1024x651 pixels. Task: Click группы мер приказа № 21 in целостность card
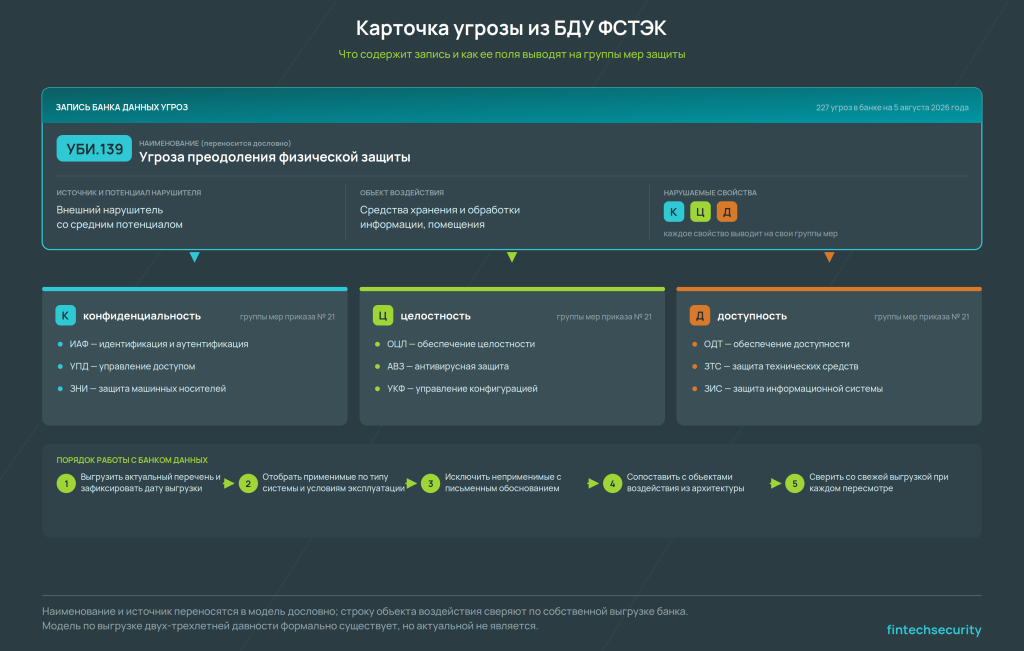(x=604, y=317)
